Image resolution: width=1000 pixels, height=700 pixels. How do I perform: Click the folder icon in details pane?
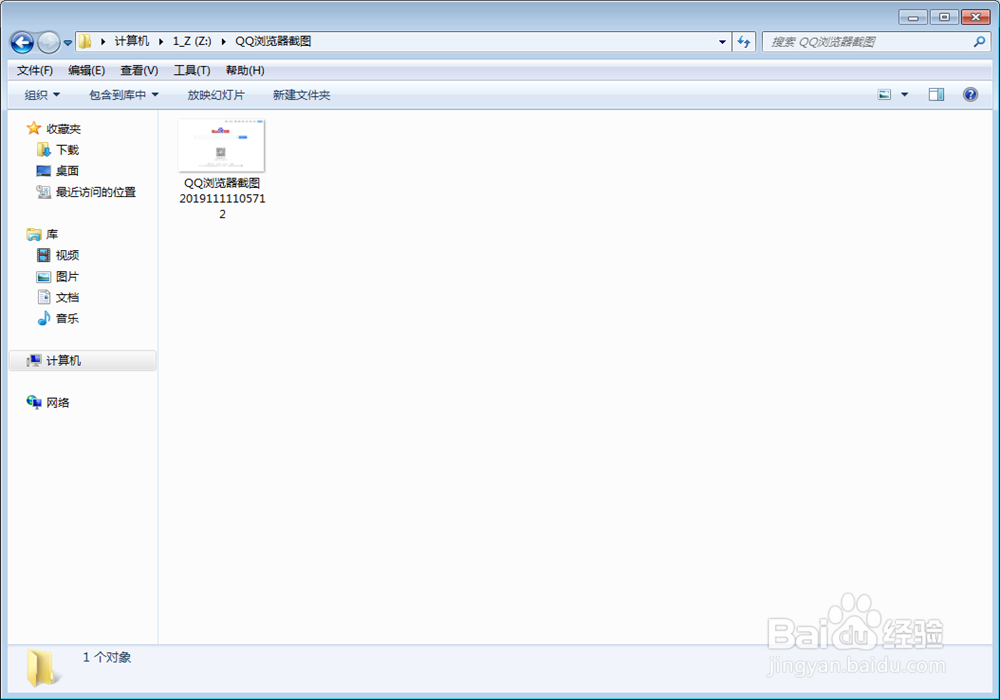[42, 667]
